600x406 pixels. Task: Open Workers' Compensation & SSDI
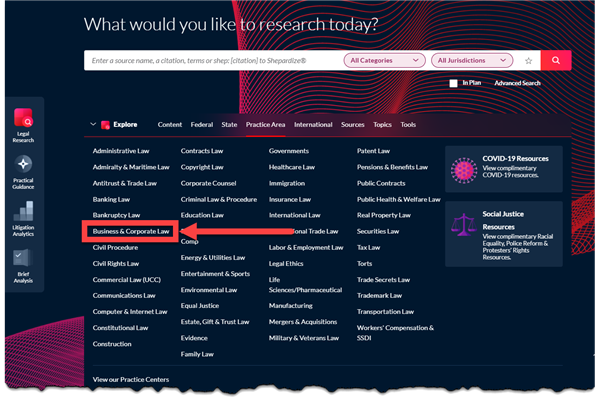(395, 333)
